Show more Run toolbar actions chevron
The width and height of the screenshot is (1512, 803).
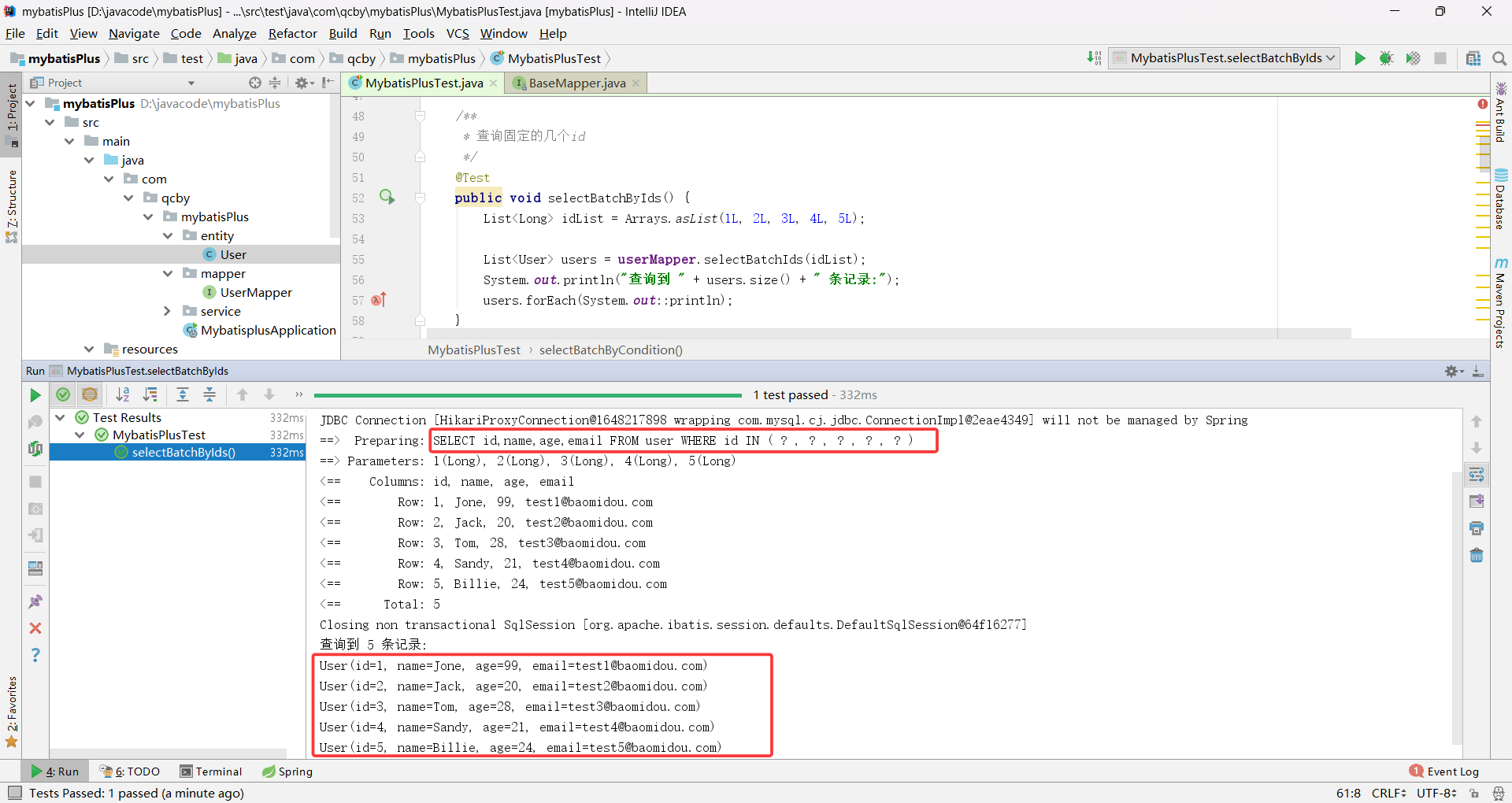(299, 395)
